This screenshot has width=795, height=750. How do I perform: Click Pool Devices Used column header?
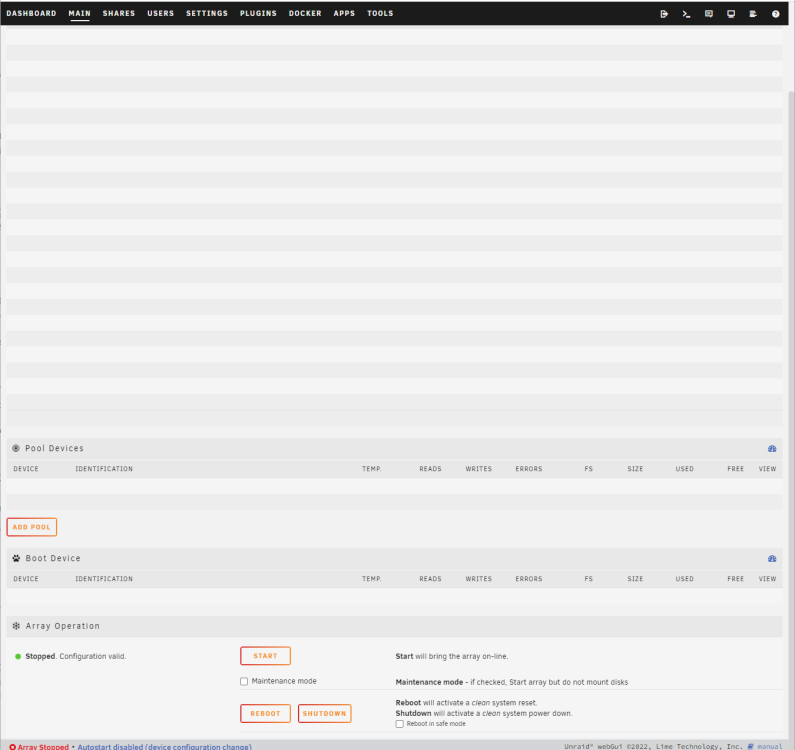[x=684, y=469]
